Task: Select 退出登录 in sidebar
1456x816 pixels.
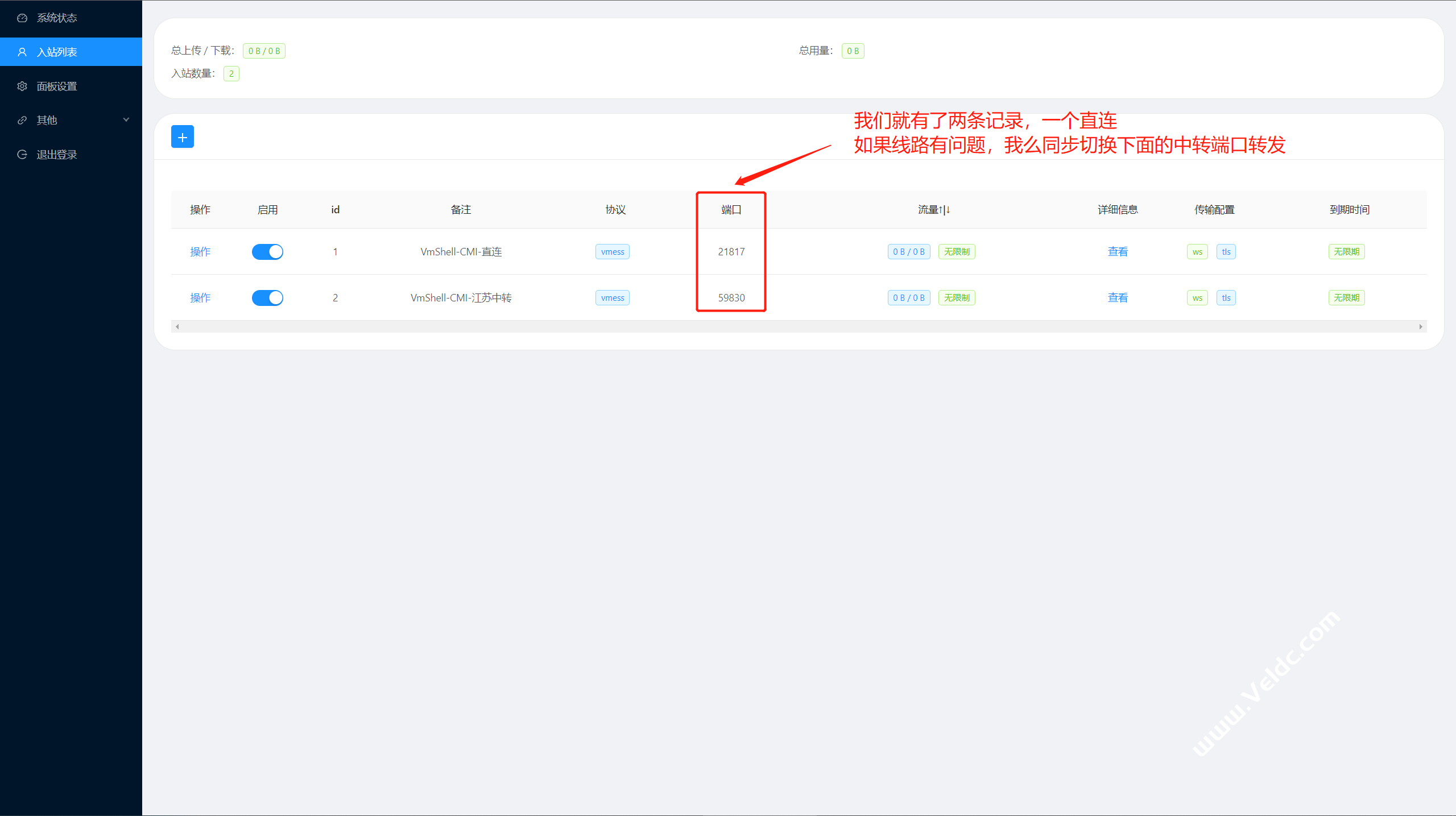Action: pyautogui.click(x=57, y=155)
